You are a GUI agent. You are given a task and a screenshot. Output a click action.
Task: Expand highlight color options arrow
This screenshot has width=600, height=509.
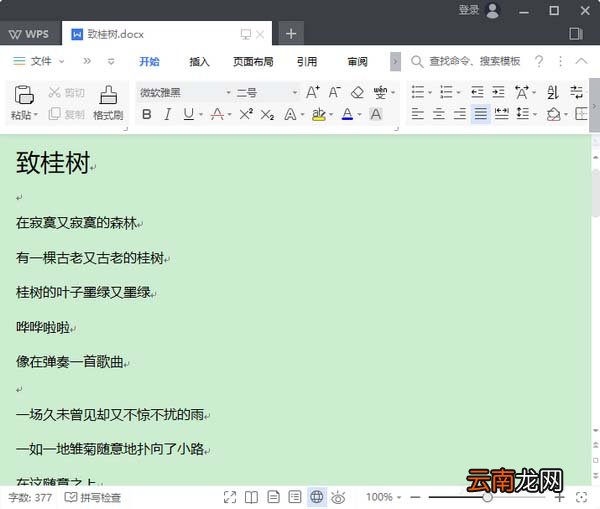[331, 114]
